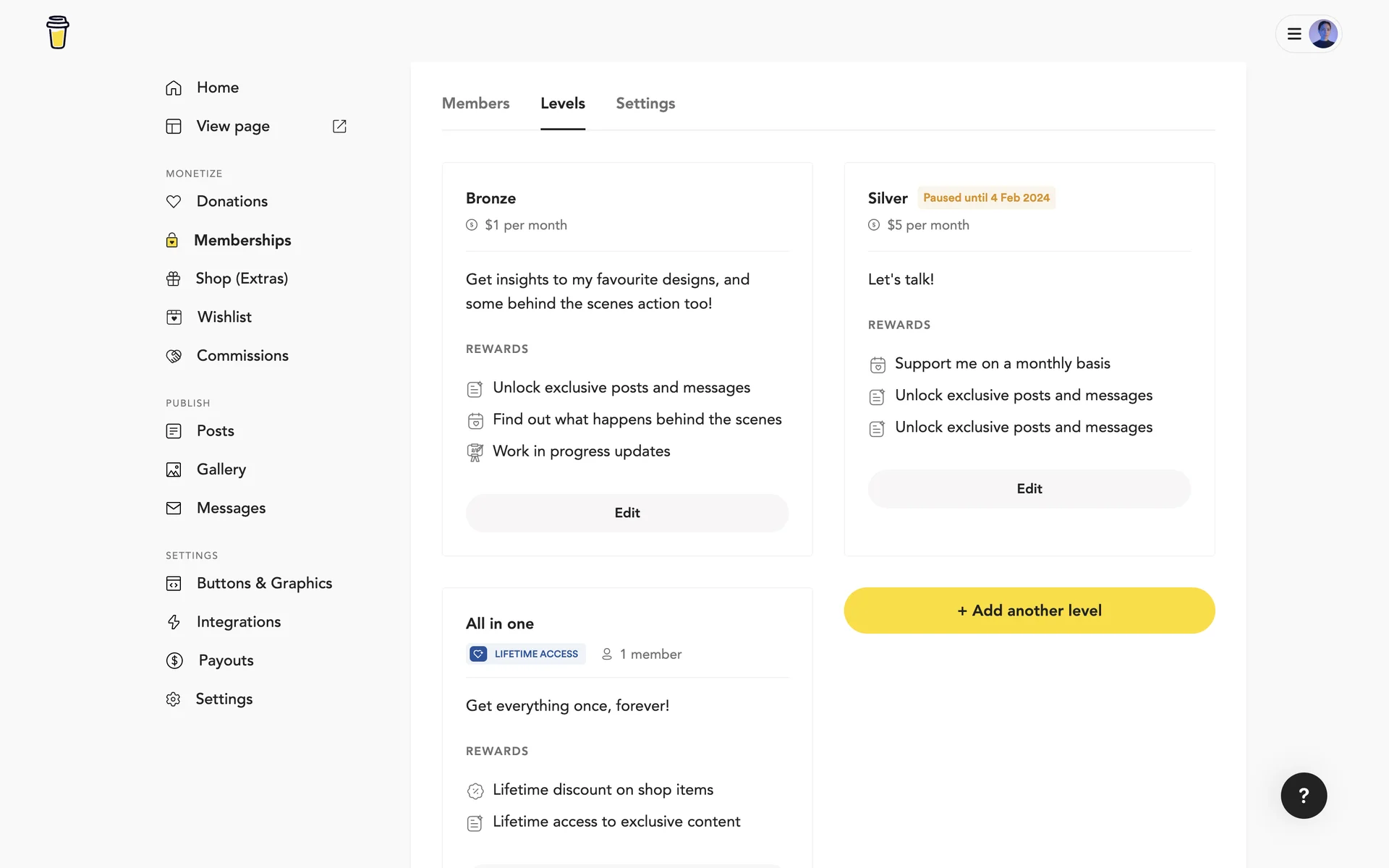Click the Gallery image icon
Viewport: 1389px width, 868px height.
[174, 469]
